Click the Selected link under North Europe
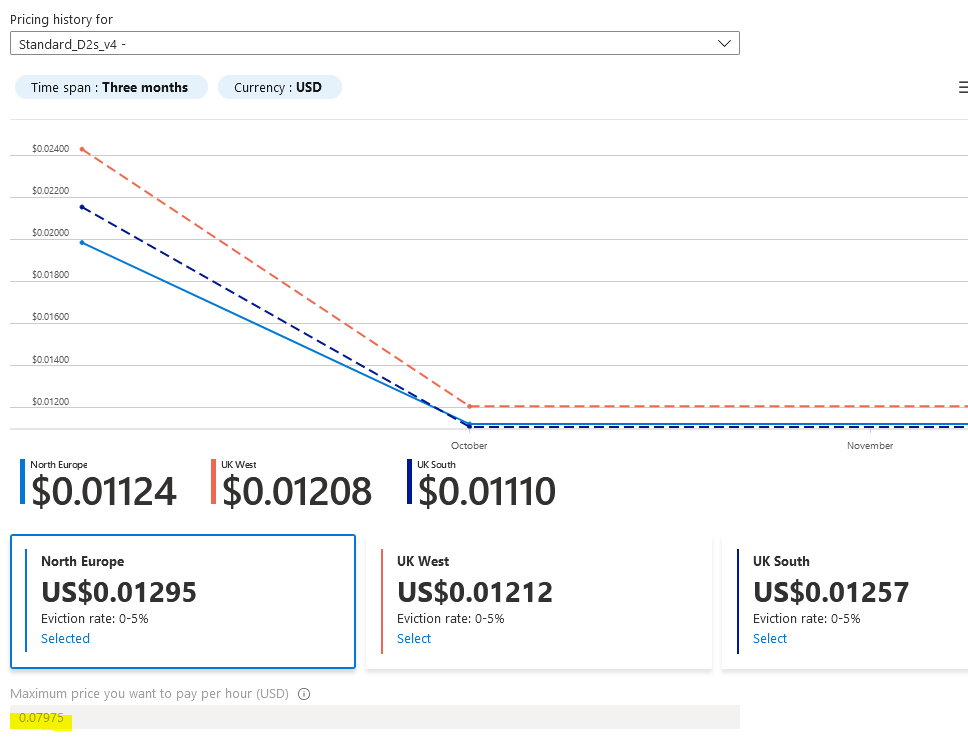 [65, 639]
